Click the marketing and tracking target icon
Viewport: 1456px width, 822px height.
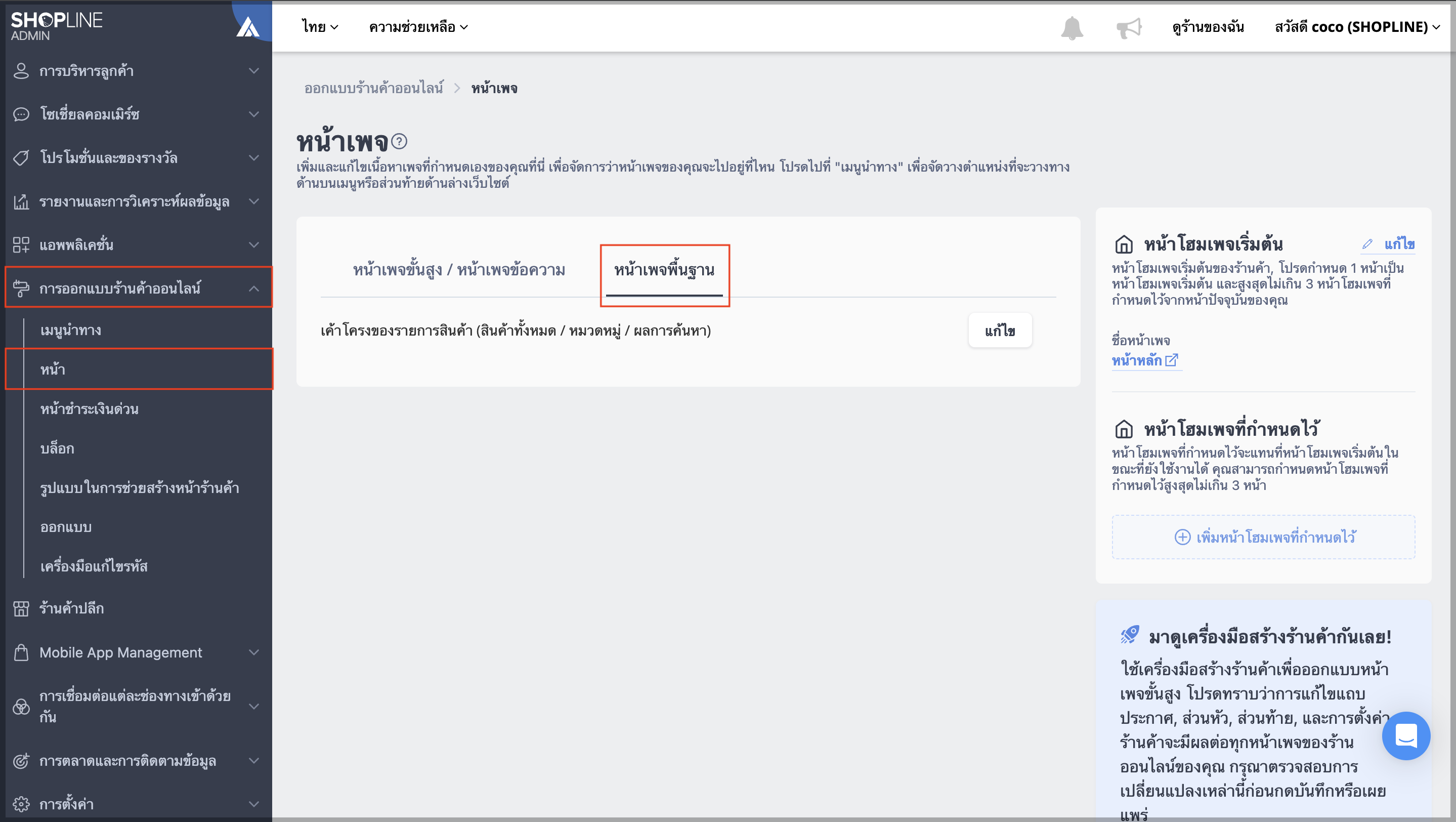(x=21, y=761)
